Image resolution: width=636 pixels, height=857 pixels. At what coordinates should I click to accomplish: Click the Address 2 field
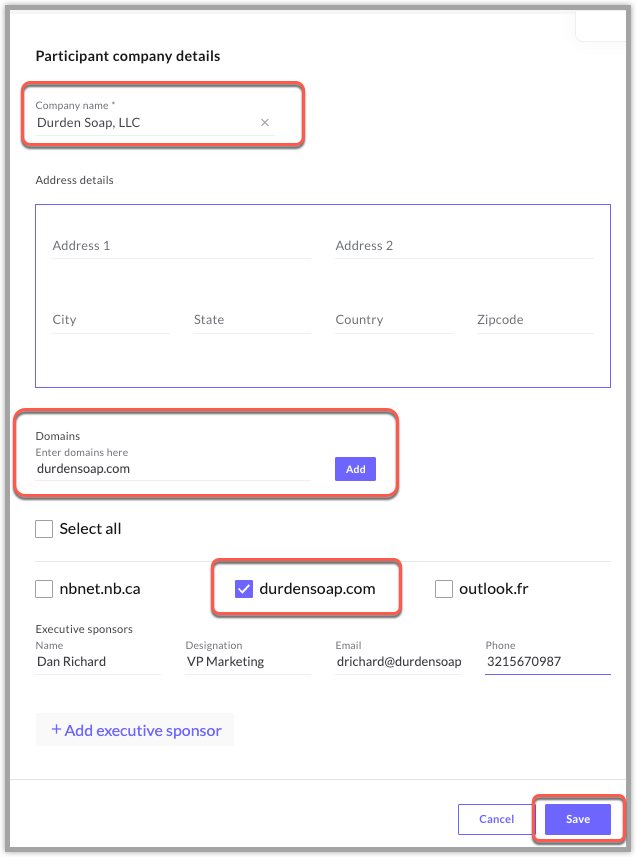point(464,246)
